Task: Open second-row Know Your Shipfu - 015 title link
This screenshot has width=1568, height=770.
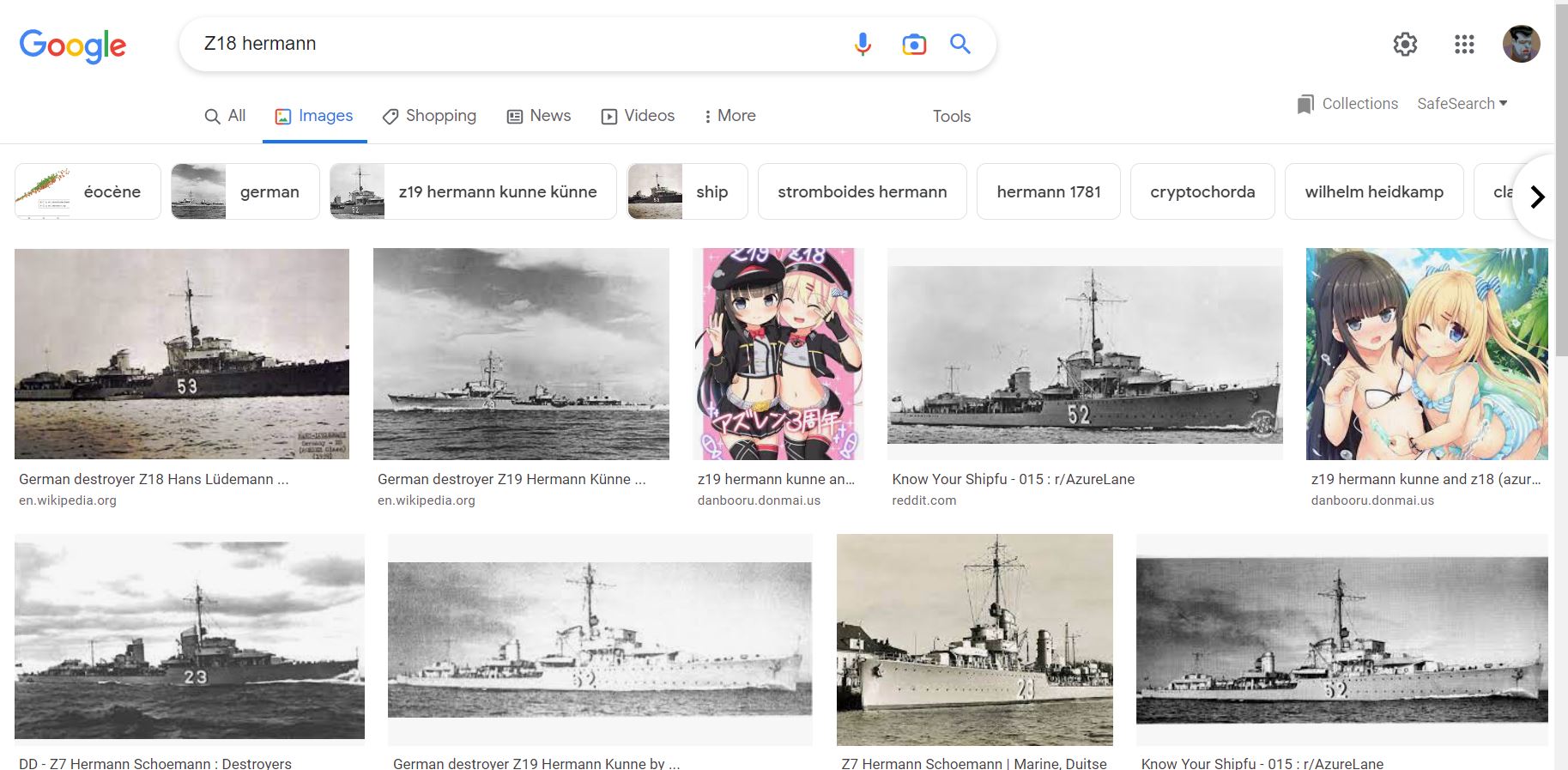Action: [1262, 763]
